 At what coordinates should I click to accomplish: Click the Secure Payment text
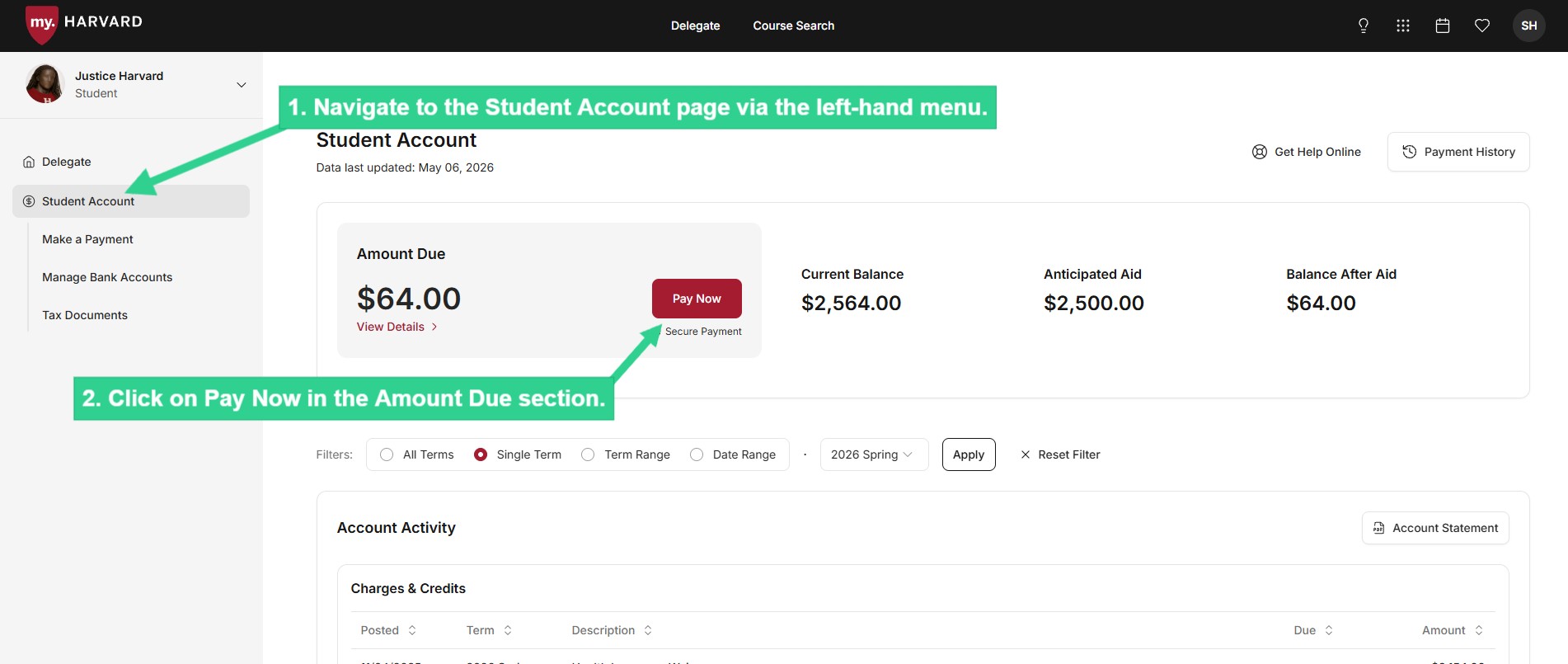[703, 332]
